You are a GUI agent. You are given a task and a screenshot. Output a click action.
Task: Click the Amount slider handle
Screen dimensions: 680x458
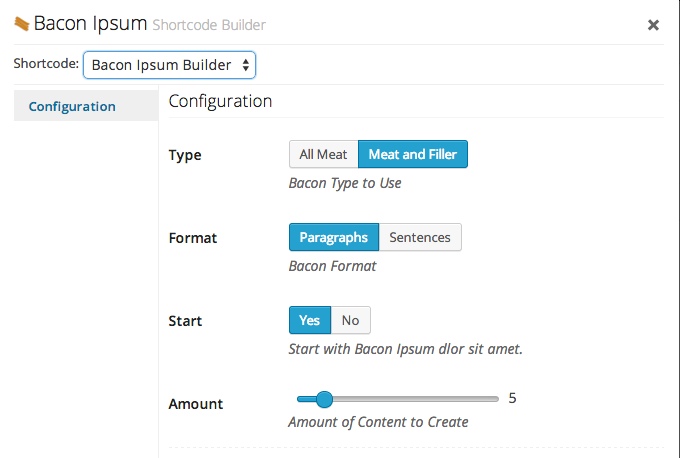(323, 399)
